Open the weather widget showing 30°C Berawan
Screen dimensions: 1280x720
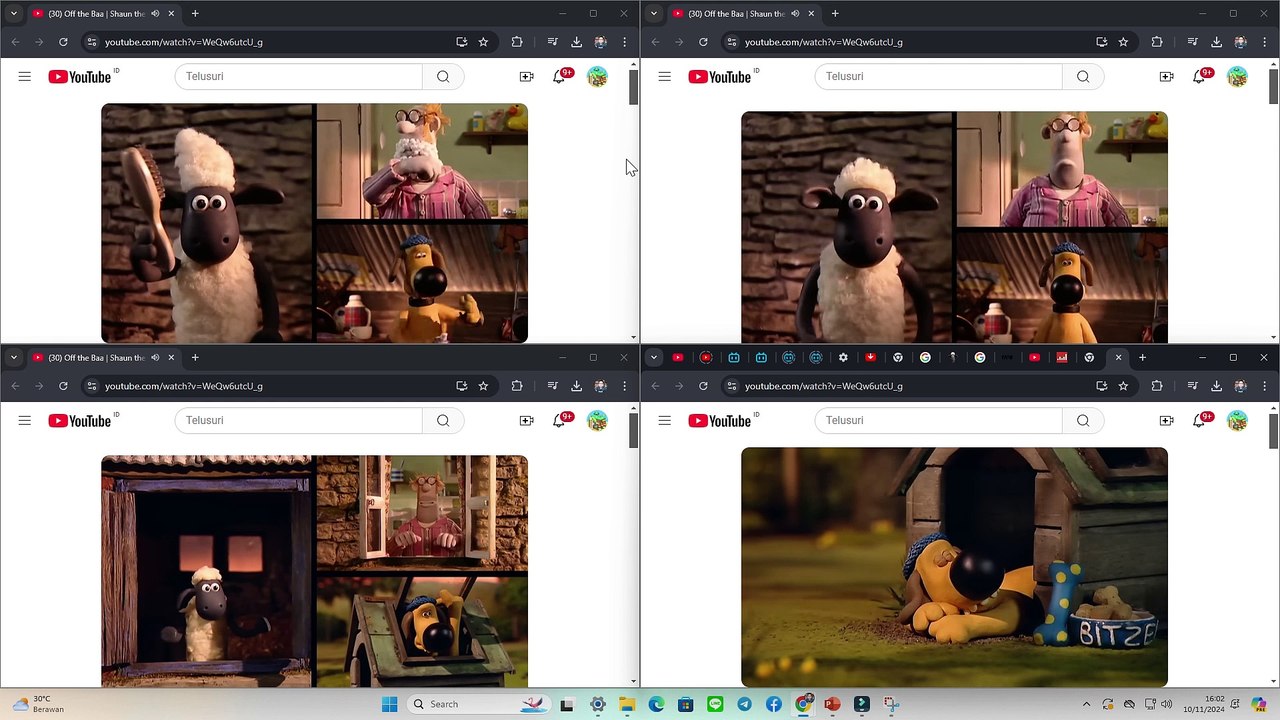38,705
